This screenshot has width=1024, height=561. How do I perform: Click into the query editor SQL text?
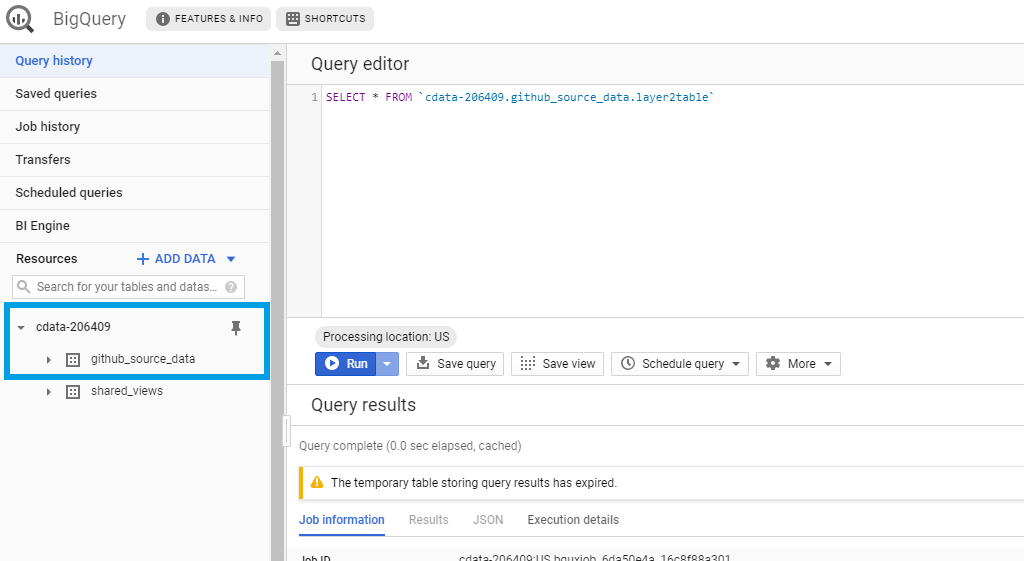pos(520,97)
